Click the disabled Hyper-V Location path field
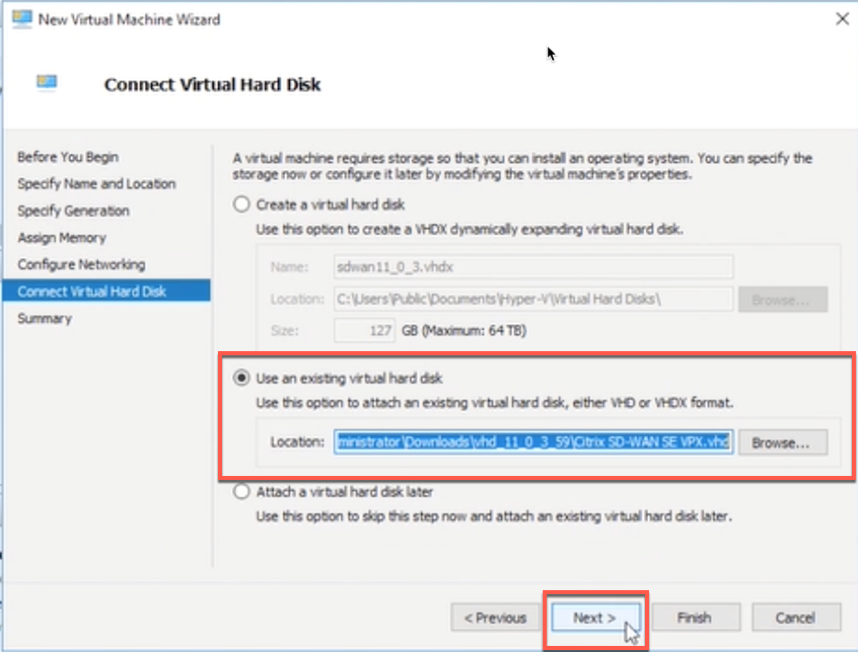 534,299
